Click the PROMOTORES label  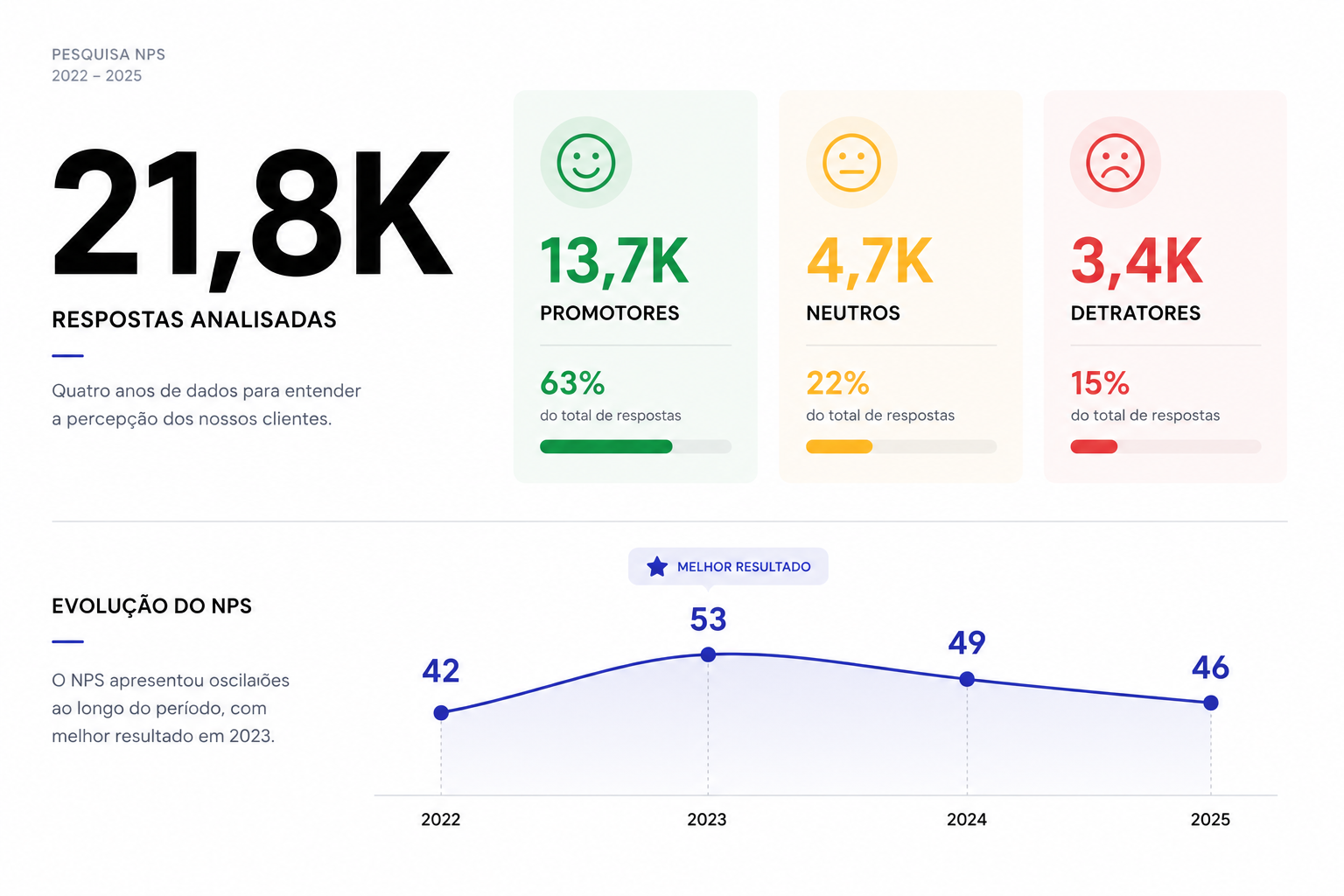pos(610,313)
